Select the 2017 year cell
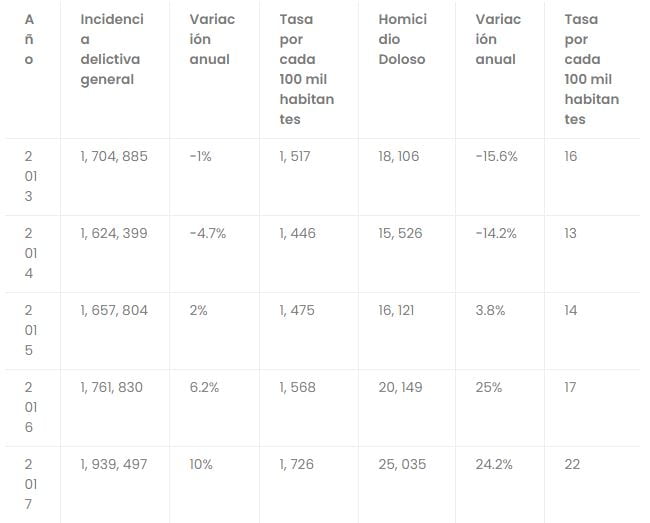Viewport: 650px width, 523px height. pos(28,484)
